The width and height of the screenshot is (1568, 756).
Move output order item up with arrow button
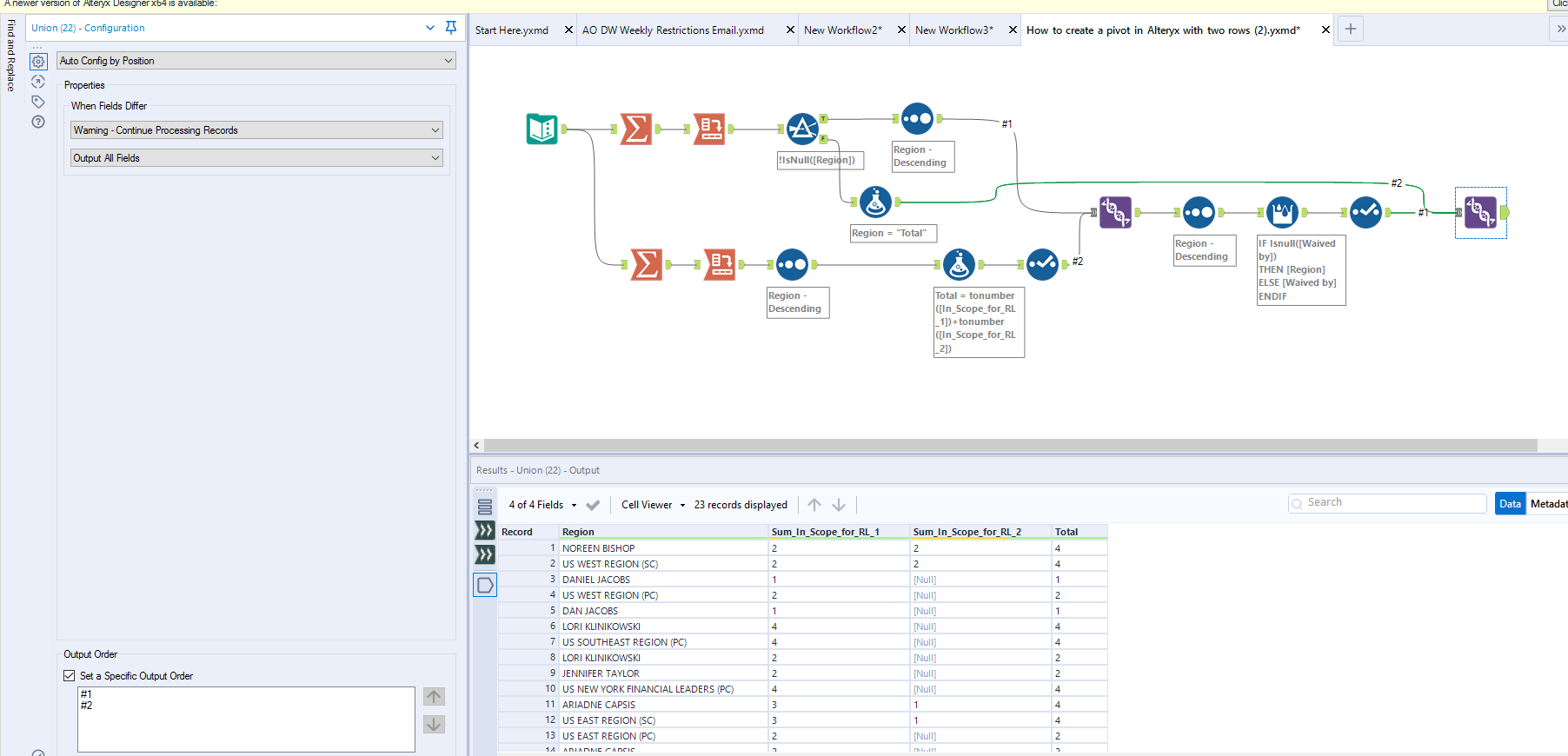click(434, 697)
